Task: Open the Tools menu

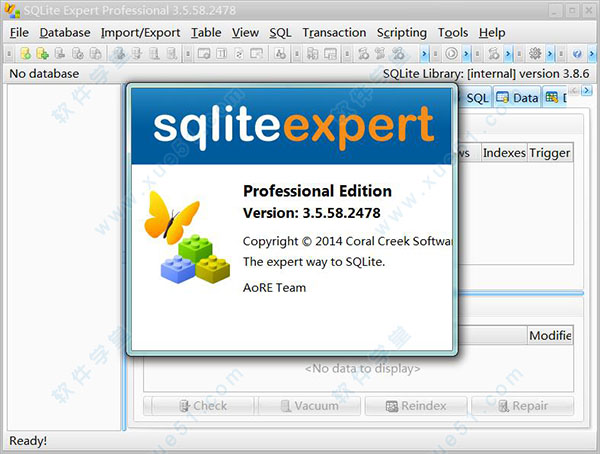Action: pyautogui.click(x=453, y=33)
